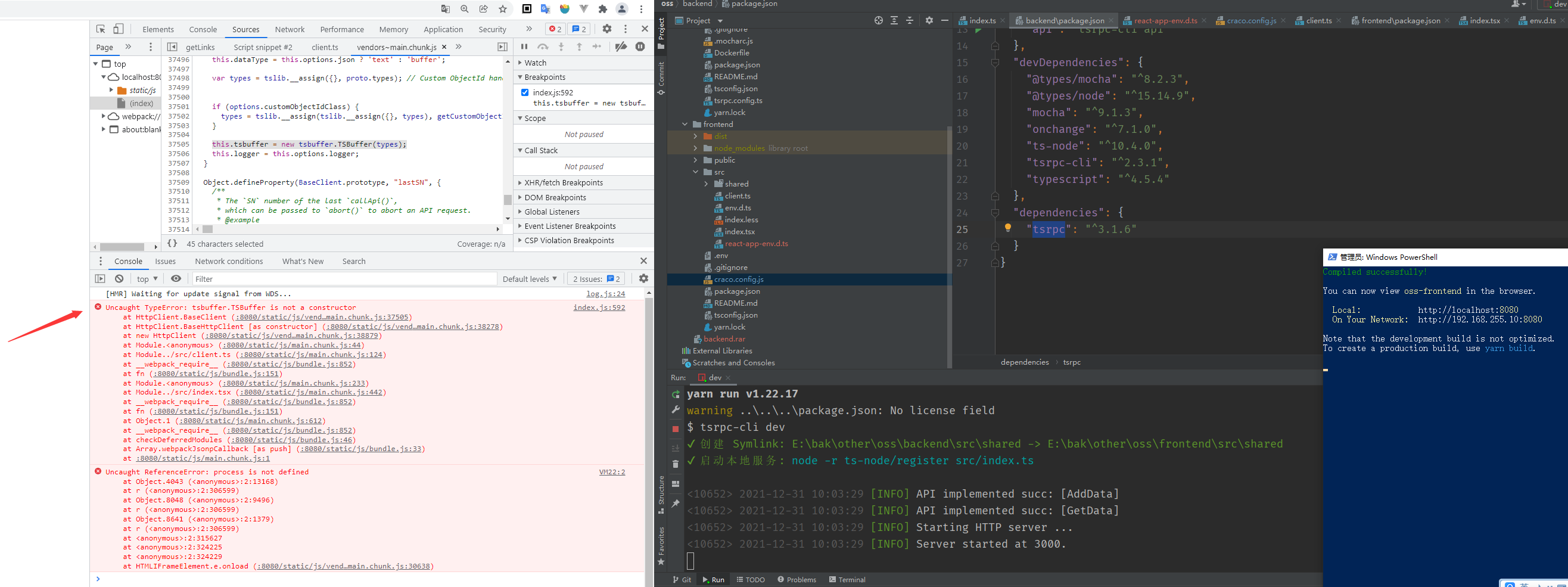Step out of current function icon

[x=579, y=47]
